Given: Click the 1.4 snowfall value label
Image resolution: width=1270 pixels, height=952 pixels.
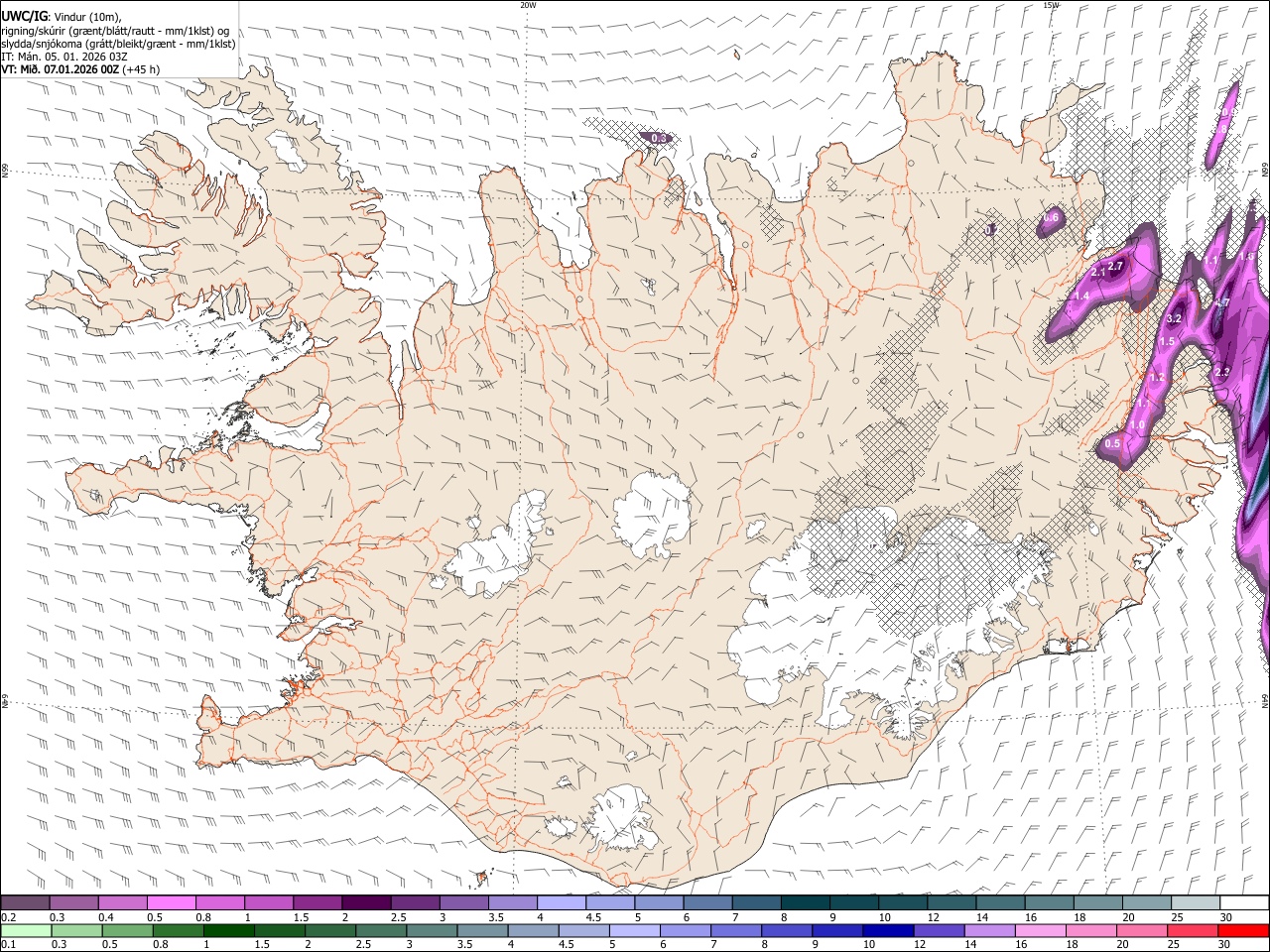Looking at the screenshot, I should (x=1081, y=296).
